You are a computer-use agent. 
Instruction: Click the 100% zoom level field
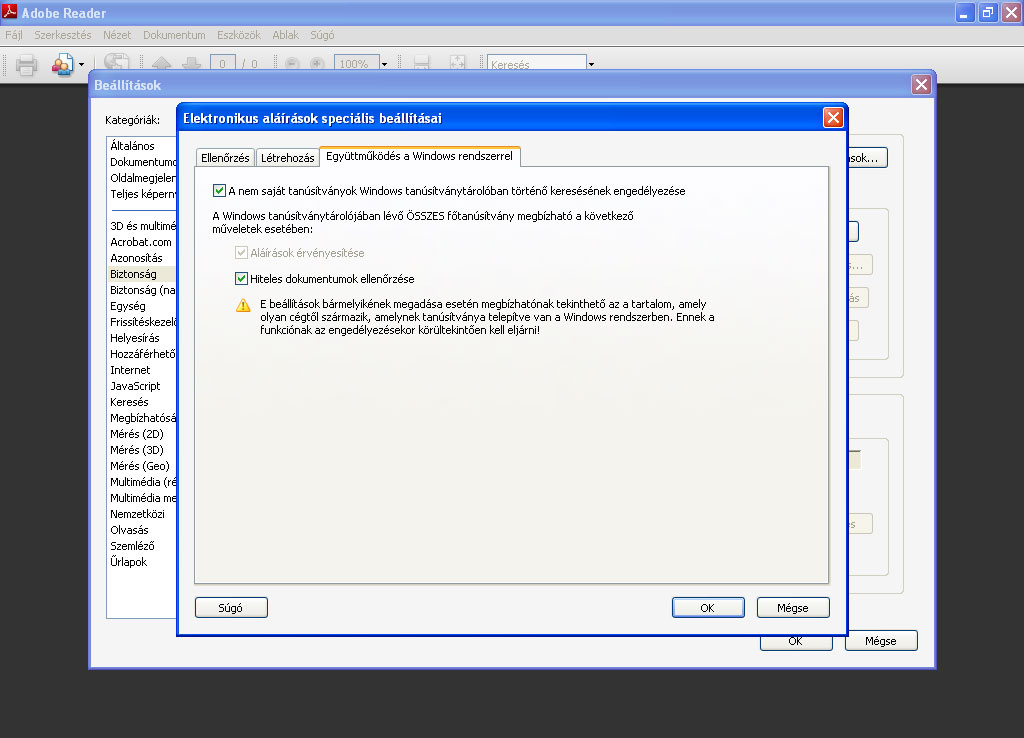(x=357, y=63)
